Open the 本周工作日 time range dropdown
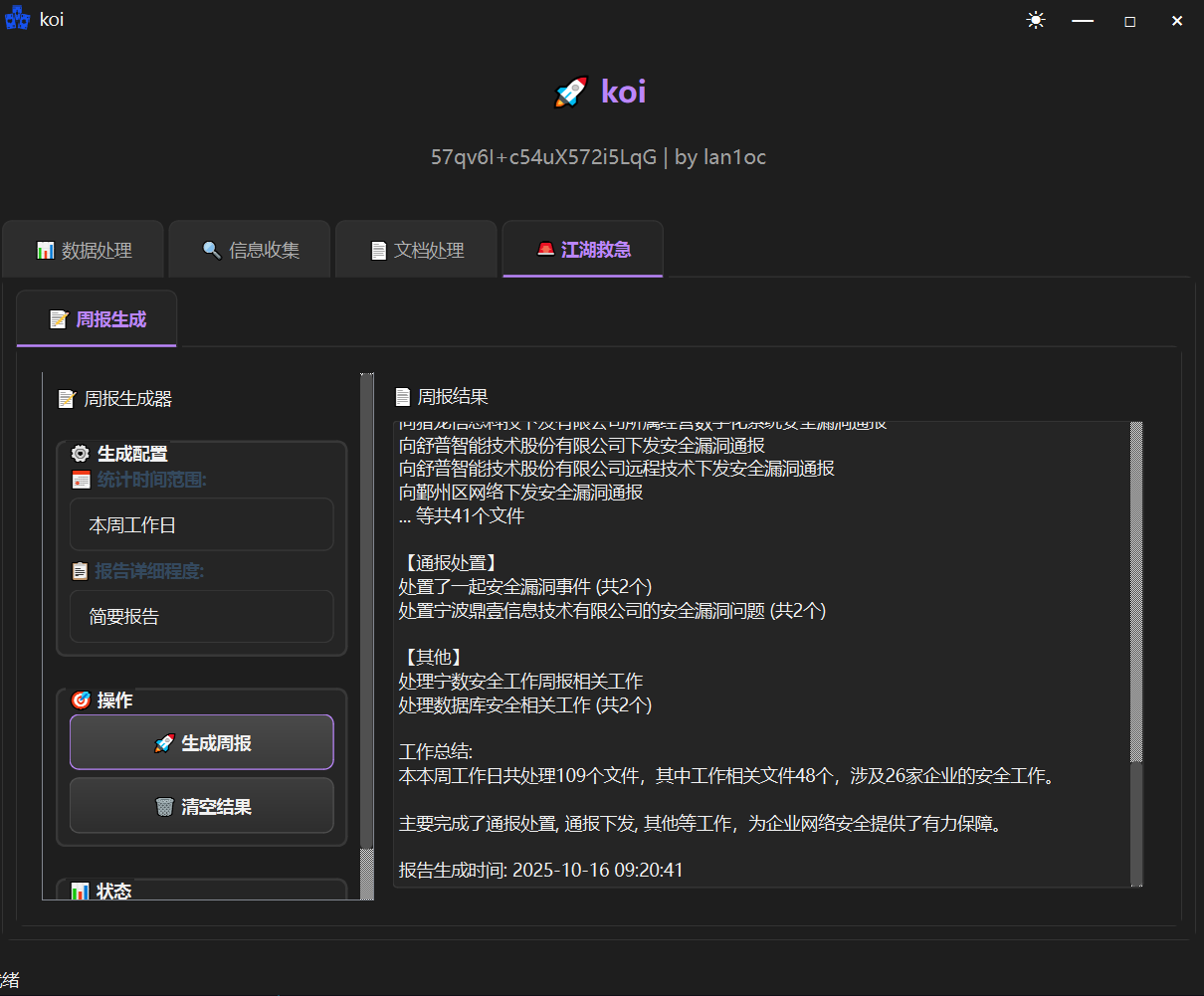This screenshot has height=996, width=1204. pos(201,524)
